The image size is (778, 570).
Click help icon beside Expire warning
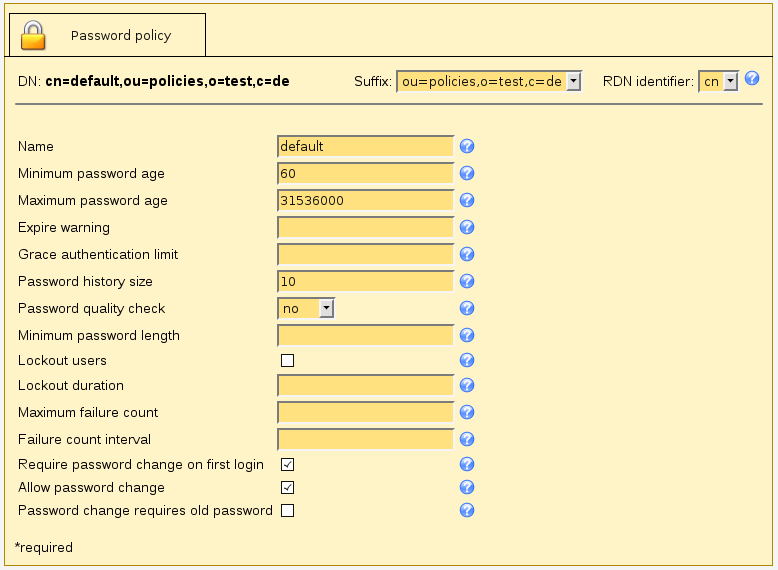pos(467,227)
